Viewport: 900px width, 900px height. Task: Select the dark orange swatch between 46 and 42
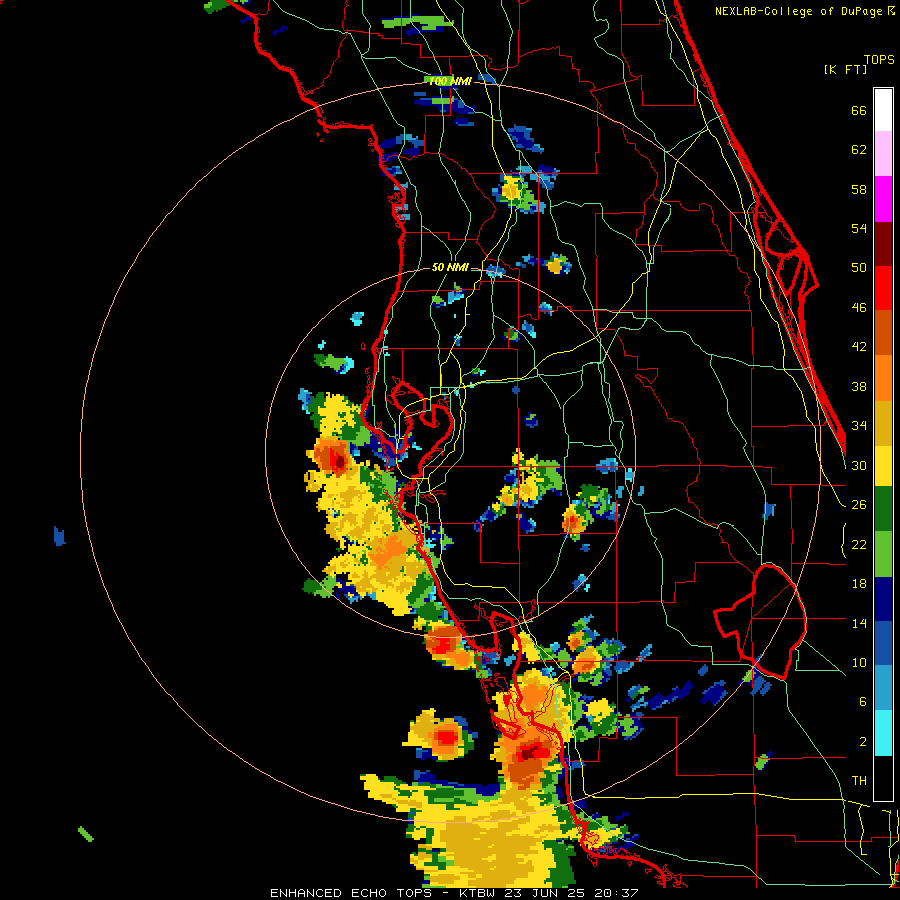click(883, 332)
